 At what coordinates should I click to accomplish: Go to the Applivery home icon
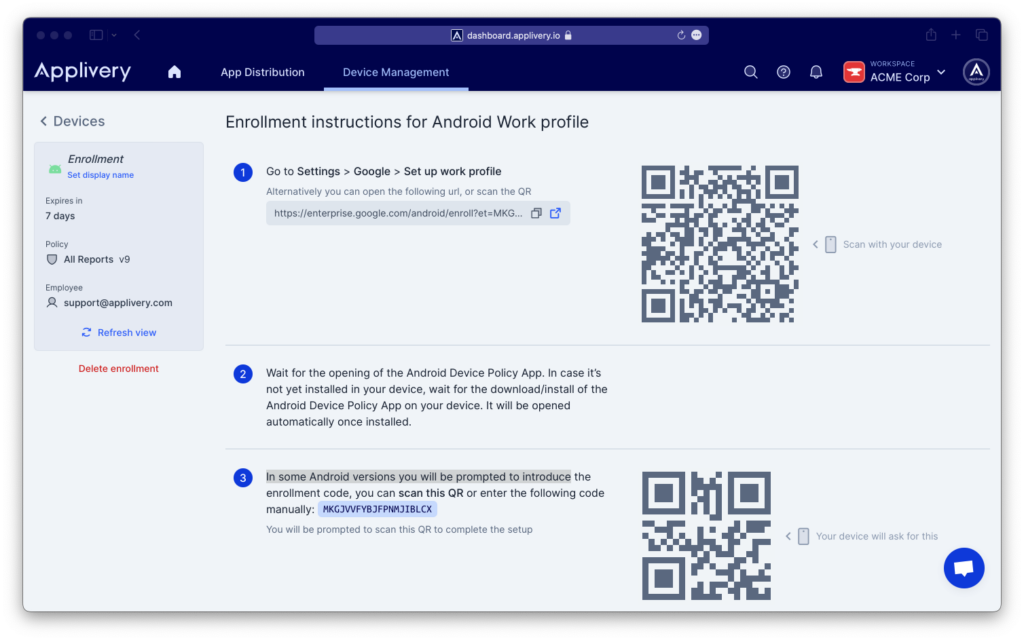(174, 72)
